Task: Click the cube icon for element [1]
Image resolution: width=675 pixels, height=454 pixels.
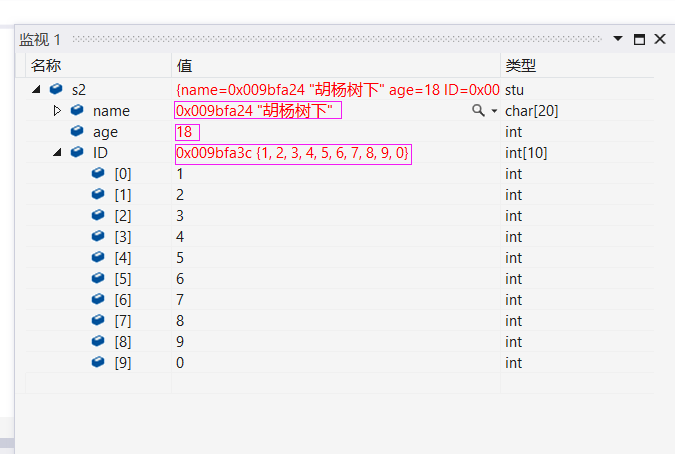Action: click(x=98, y=194)
